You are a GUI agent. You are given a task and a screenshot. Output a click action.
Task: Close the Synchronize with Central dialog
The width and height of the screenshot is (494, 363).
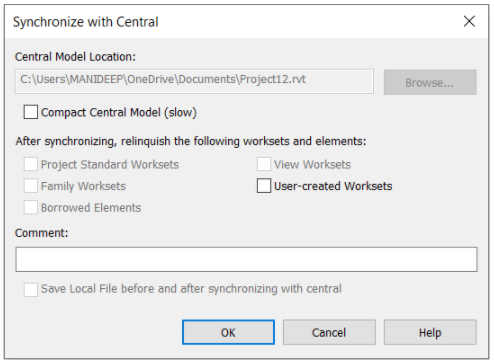click(469, 21)
